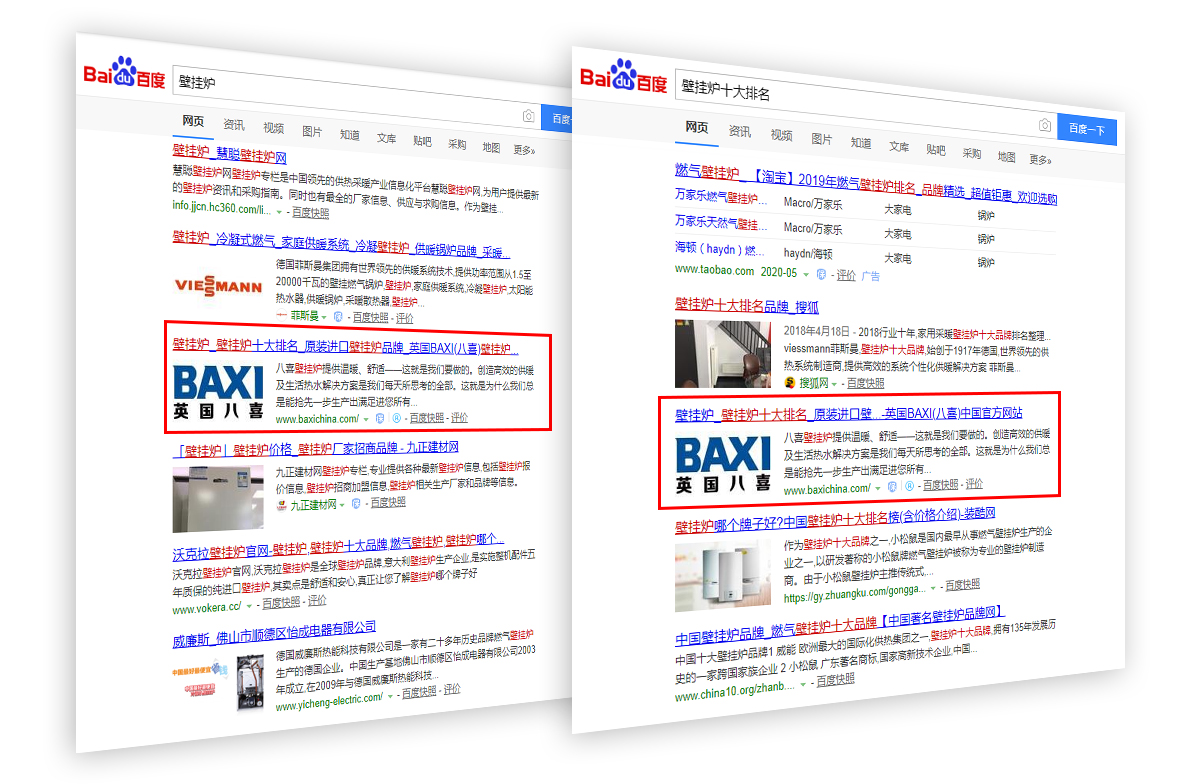Open image search camera icon beside 百度一下 button

pos(1044,125)
